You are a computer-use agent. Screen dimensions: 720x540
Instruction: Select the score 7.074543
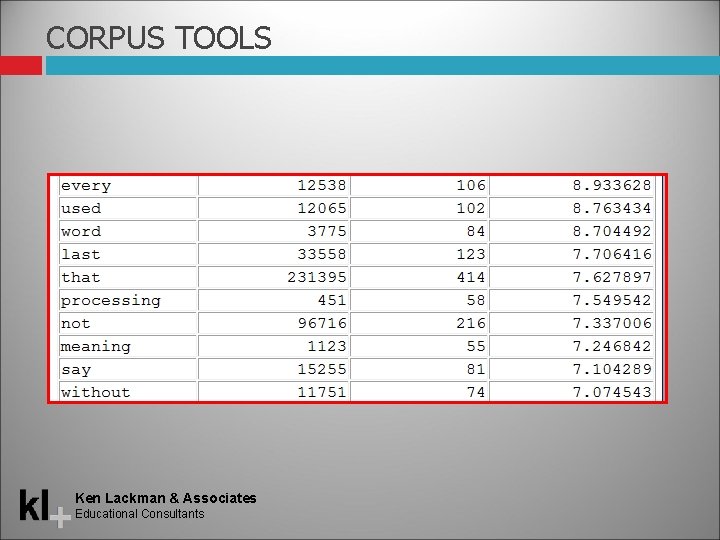pos(612,392)
